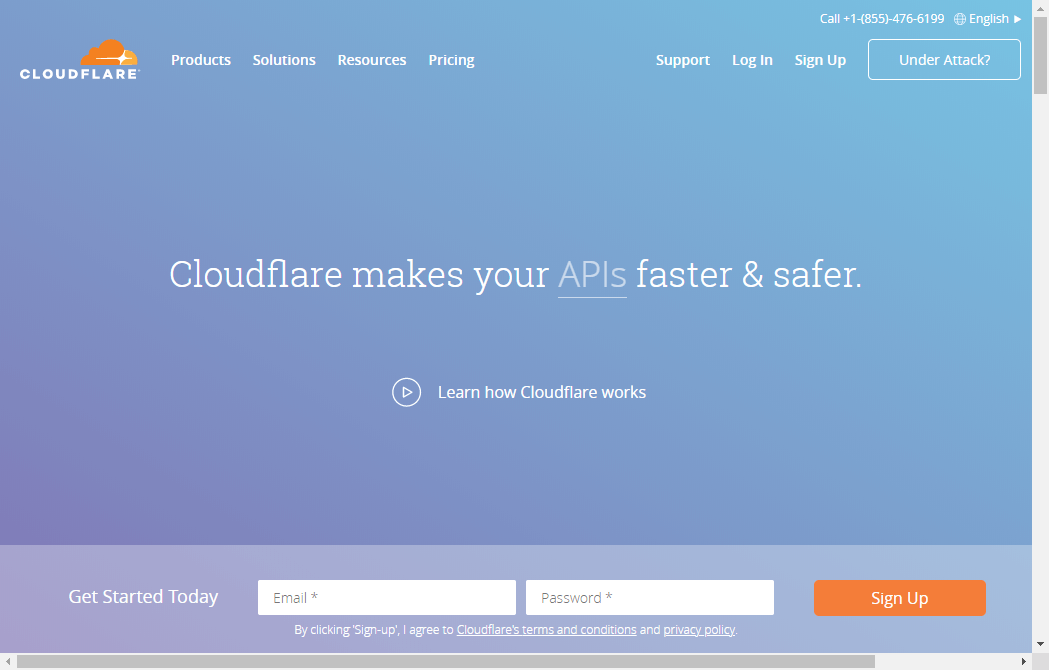Image resolution: width=1049 pixels, height=670 pixels.
Task: Open the privacy policy link
Action: (x=699, y=630)
